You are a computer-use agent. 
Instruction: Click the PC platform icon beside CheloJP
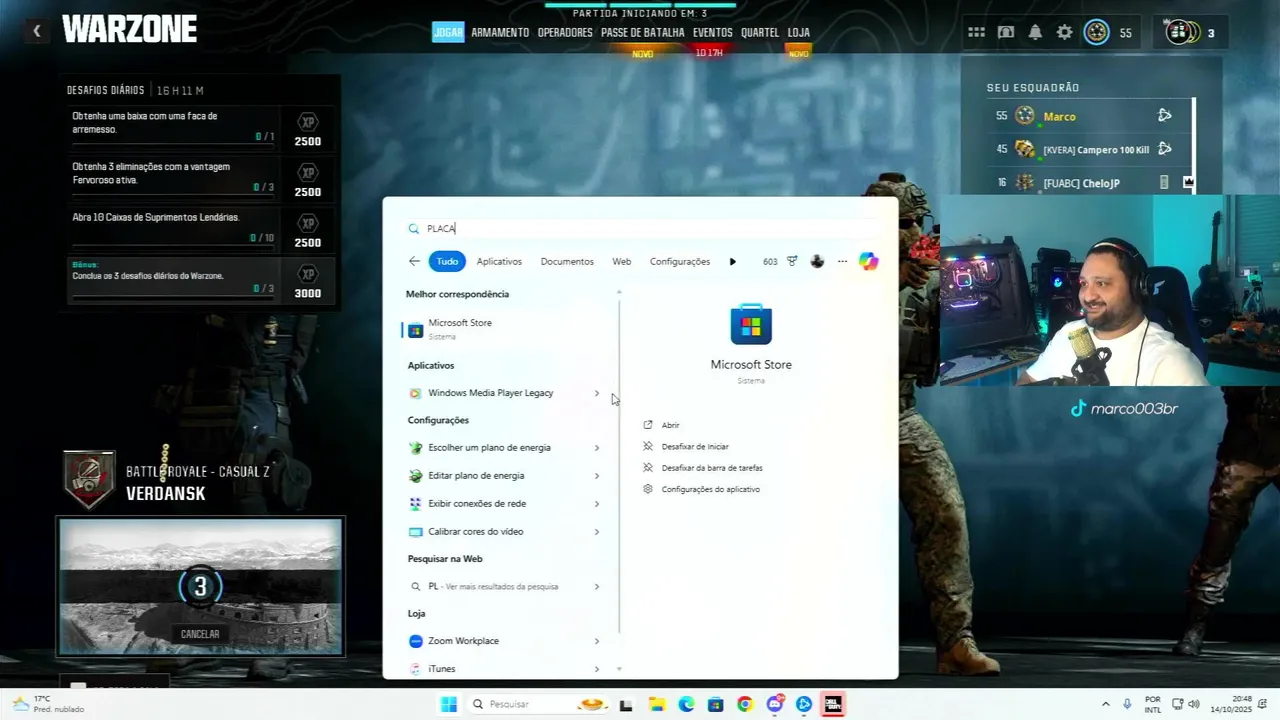point(1164,183)
